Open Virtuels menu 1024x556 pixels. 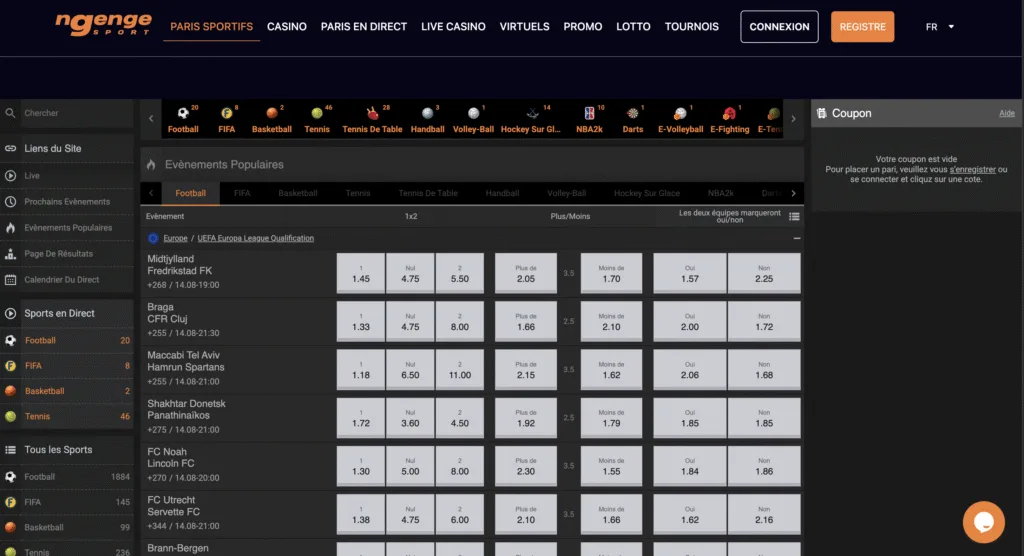[524, 27]
